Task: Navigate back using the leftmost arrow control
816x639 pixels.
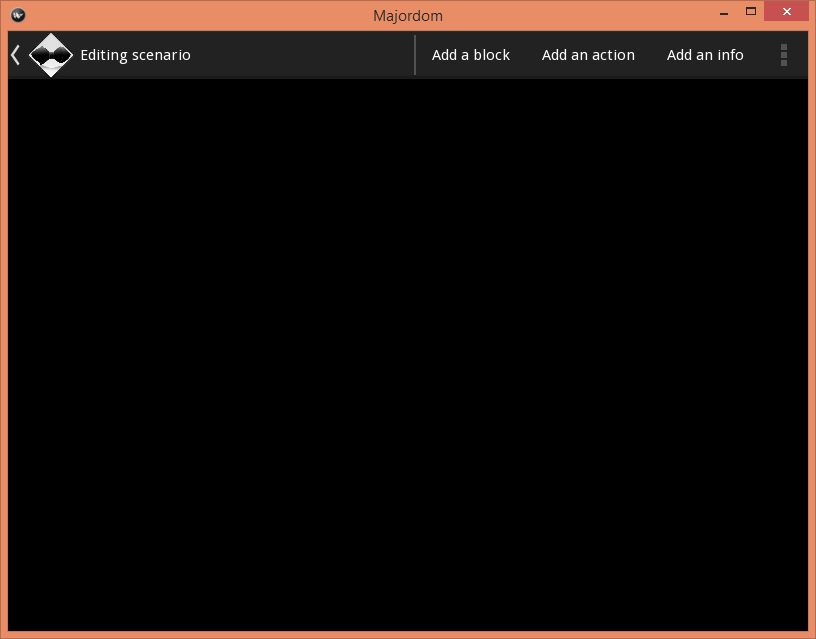Action: [x=13, y=55]
